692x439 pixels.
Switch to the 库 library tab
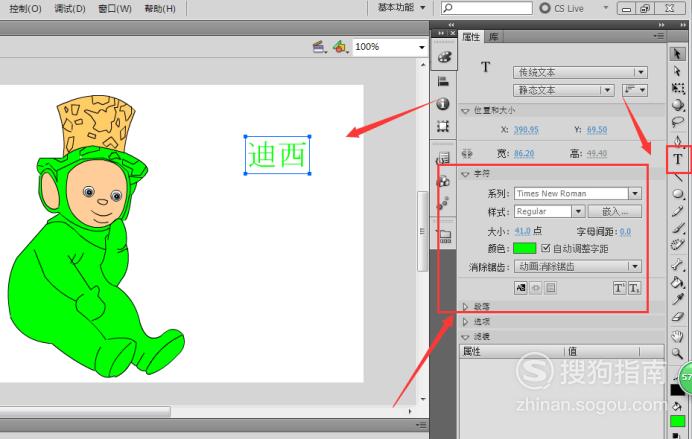493,37
